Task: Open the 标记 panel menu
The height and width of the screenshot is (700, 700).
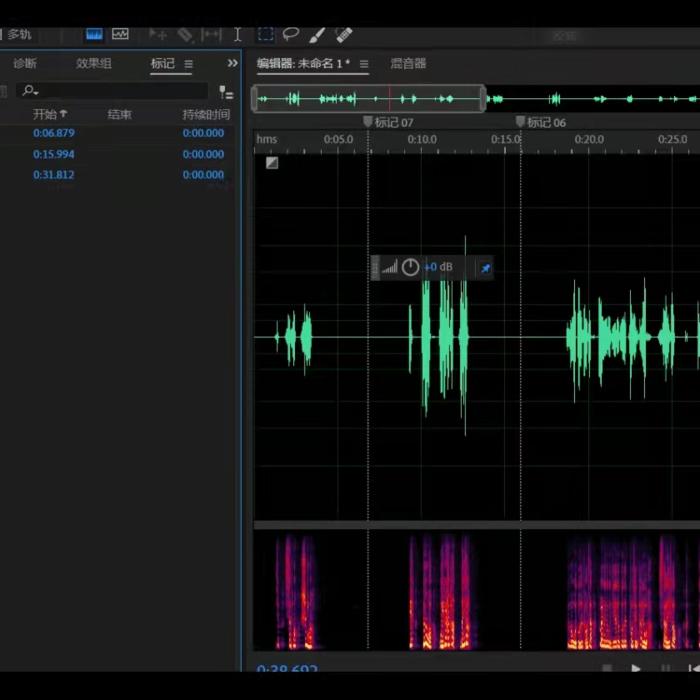Action: pos(188,64)
